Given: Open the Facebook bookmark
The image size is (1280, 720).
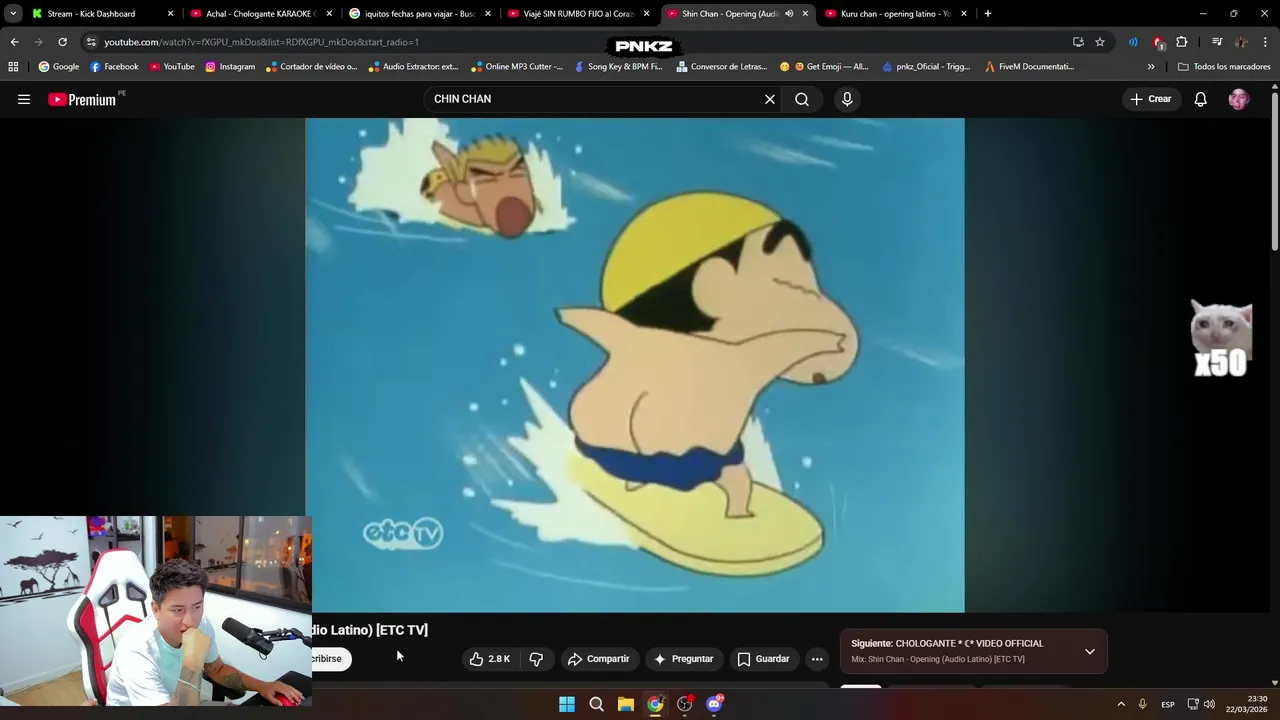Looking at the screenshot, I should (114, 67).
